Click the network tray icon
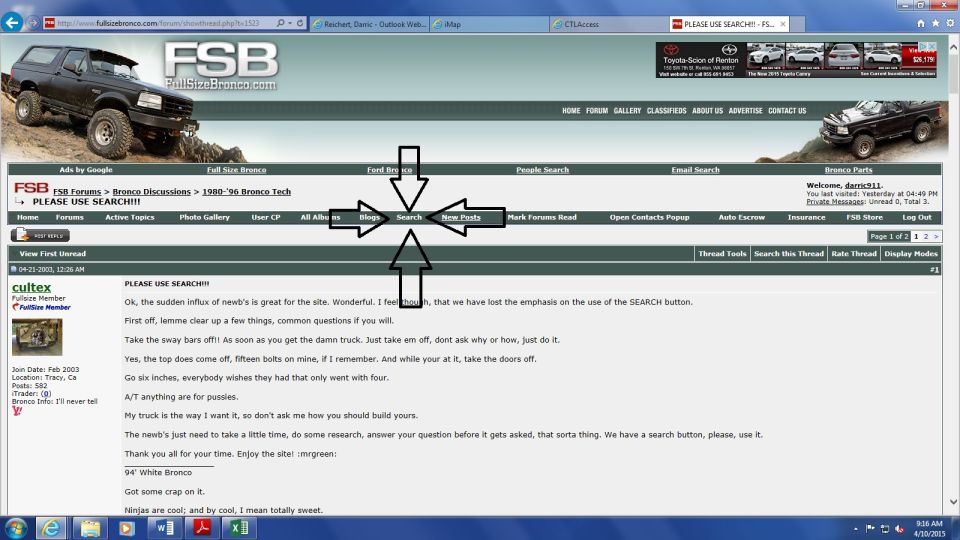This screenshot has height=540, width=960. [885, 528]
